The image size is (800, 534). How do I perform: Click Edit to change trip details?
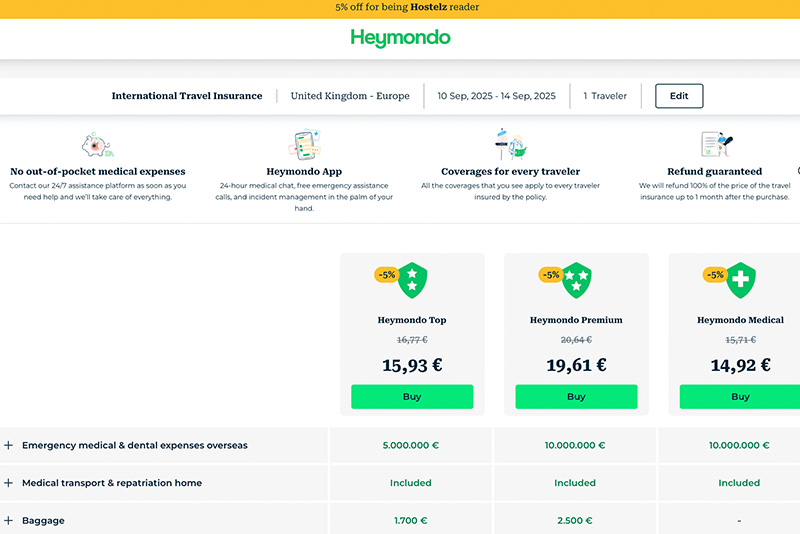[x=679, y=96]
